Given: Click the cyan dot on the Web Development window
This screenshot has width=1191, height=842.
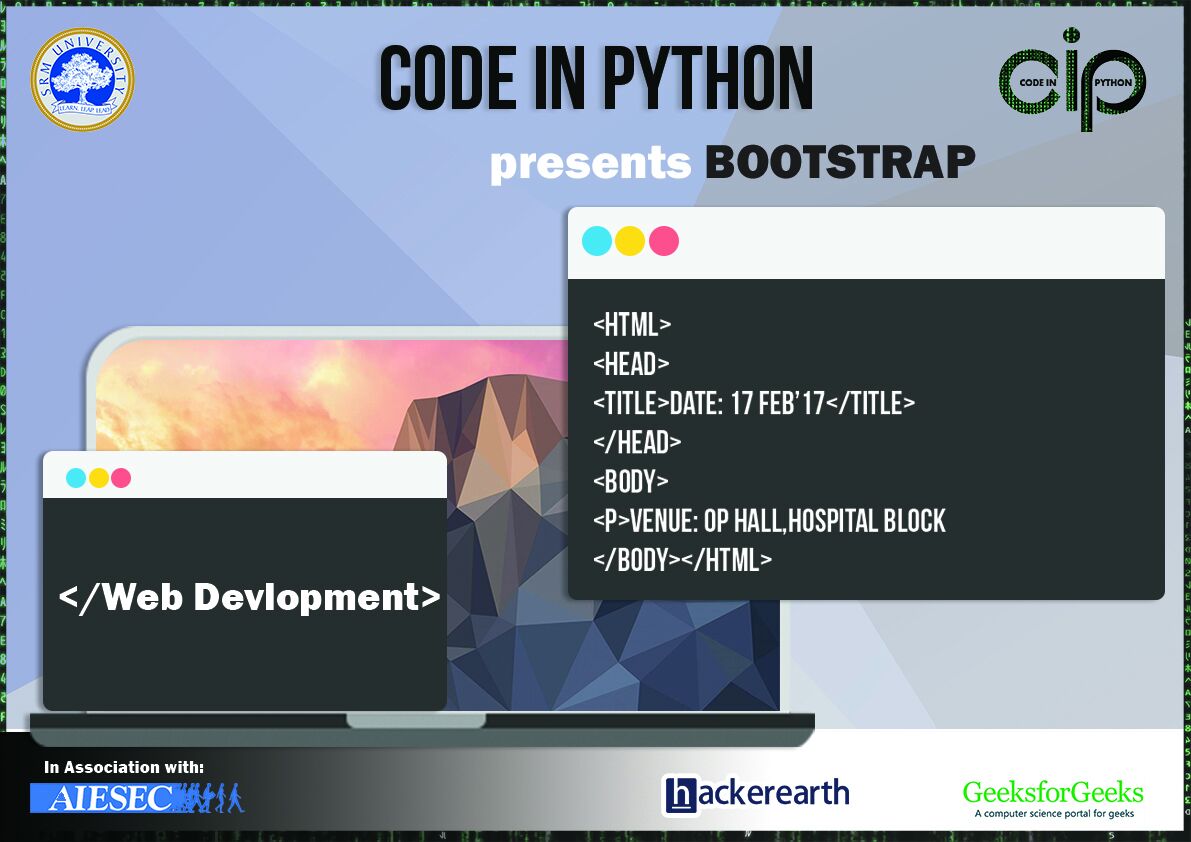Looking at the screenshot, I should pos(73,478).
